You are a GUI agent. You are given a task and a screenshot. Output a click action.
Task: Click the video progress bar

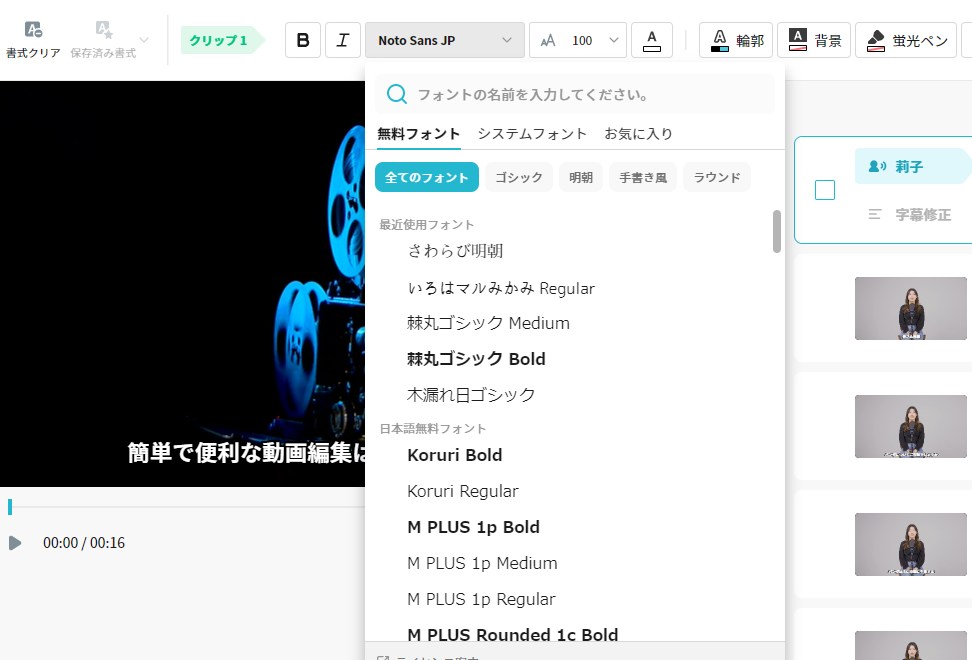186,507
